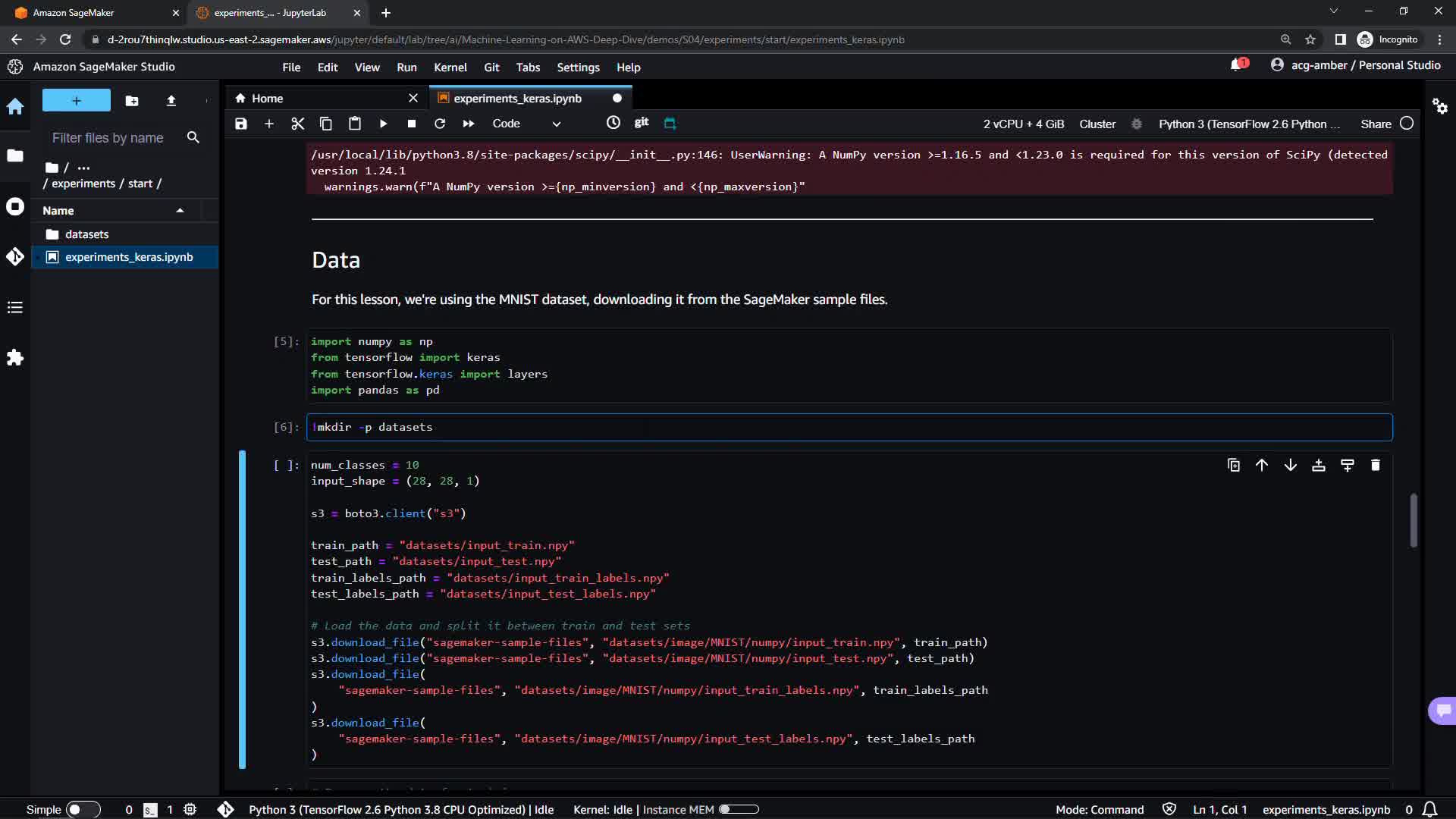Restart kernel and run all cells with the fast-forward icon
Image resolution: width=1456 pixels, height=819 pixels.
click(x=468, y=124)
